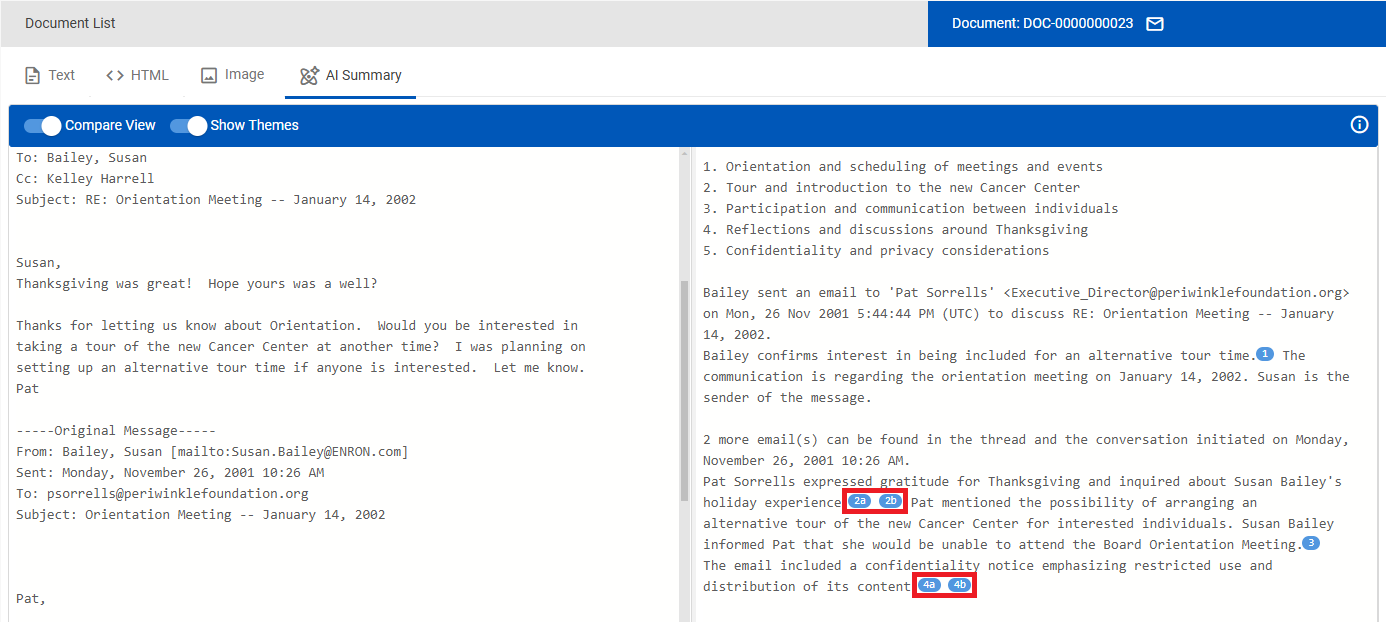Go to the Document List panel
Viewport: 1386px width, 622px height.
coord(70,23)
